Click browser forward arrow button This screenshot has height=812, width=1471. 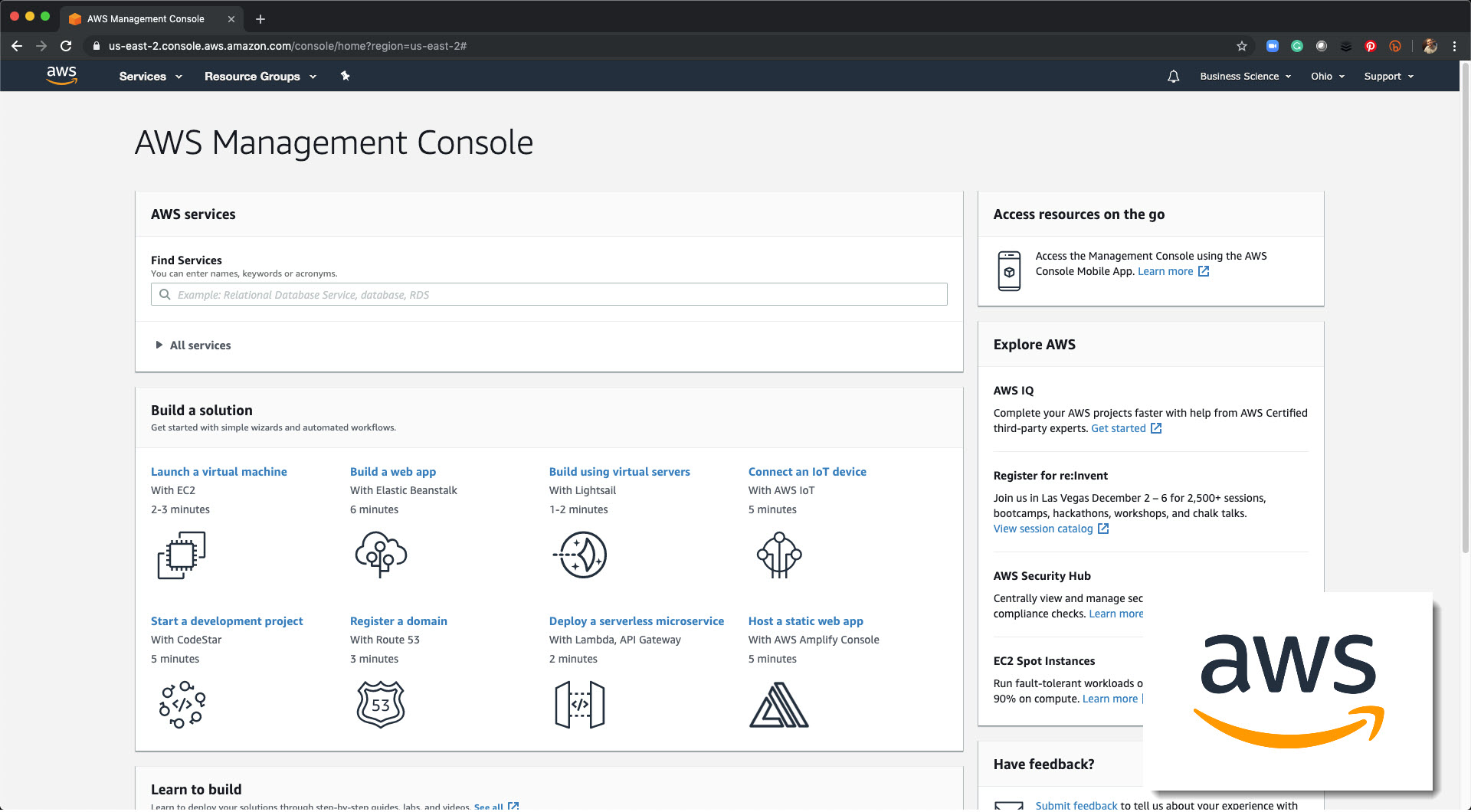pos(41,46)
